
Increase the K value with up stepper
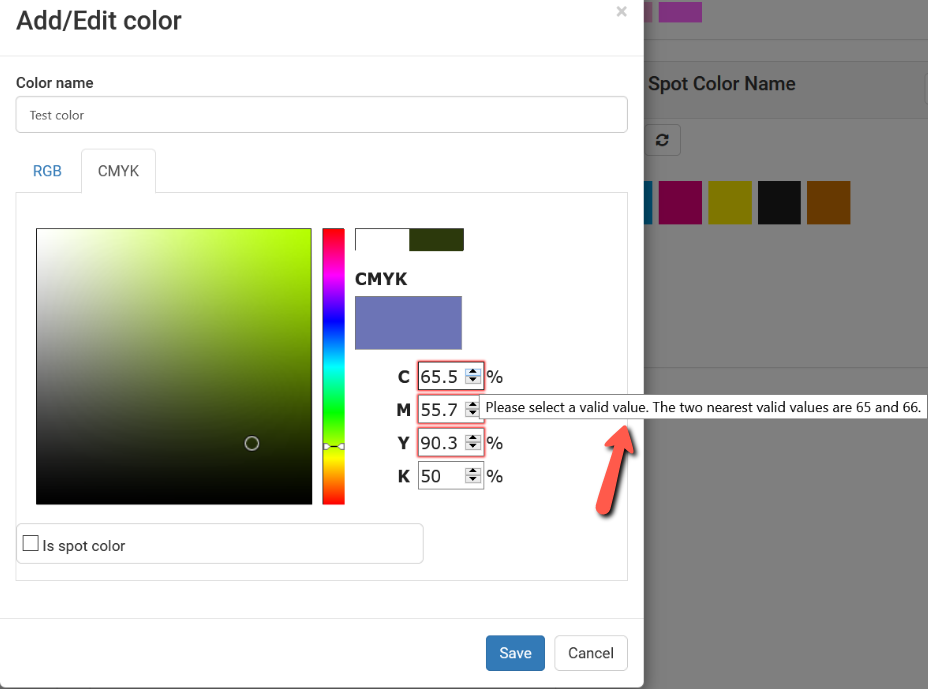472,472
